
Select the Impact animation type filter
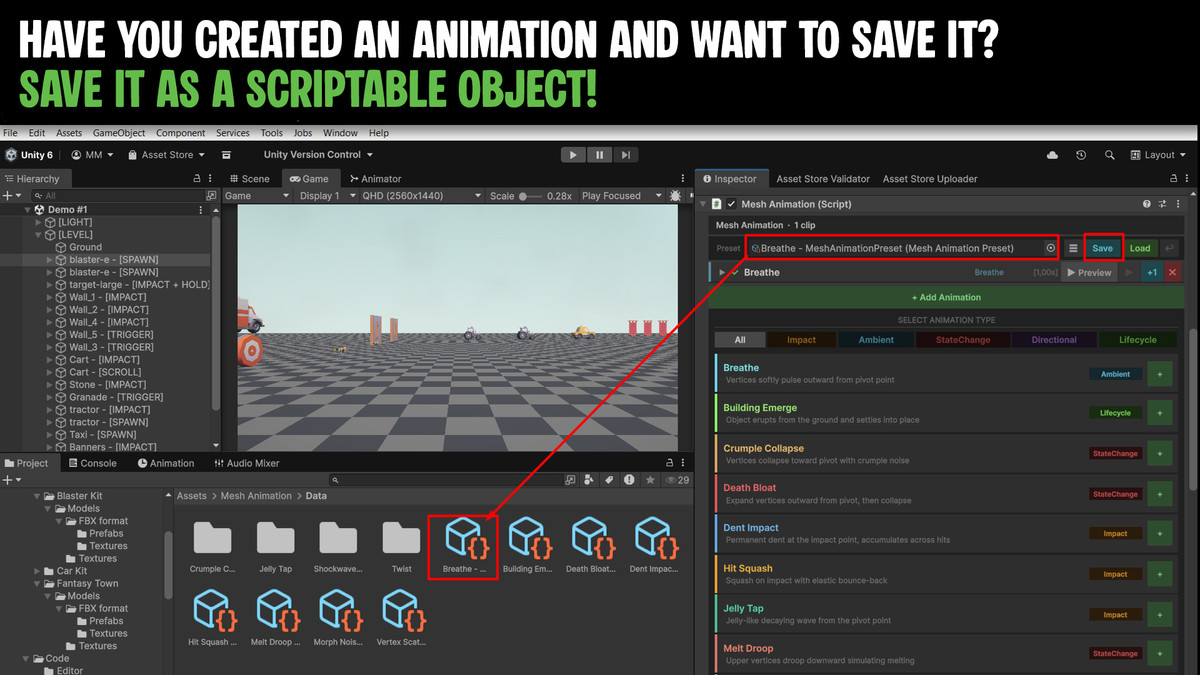[801, 340]
